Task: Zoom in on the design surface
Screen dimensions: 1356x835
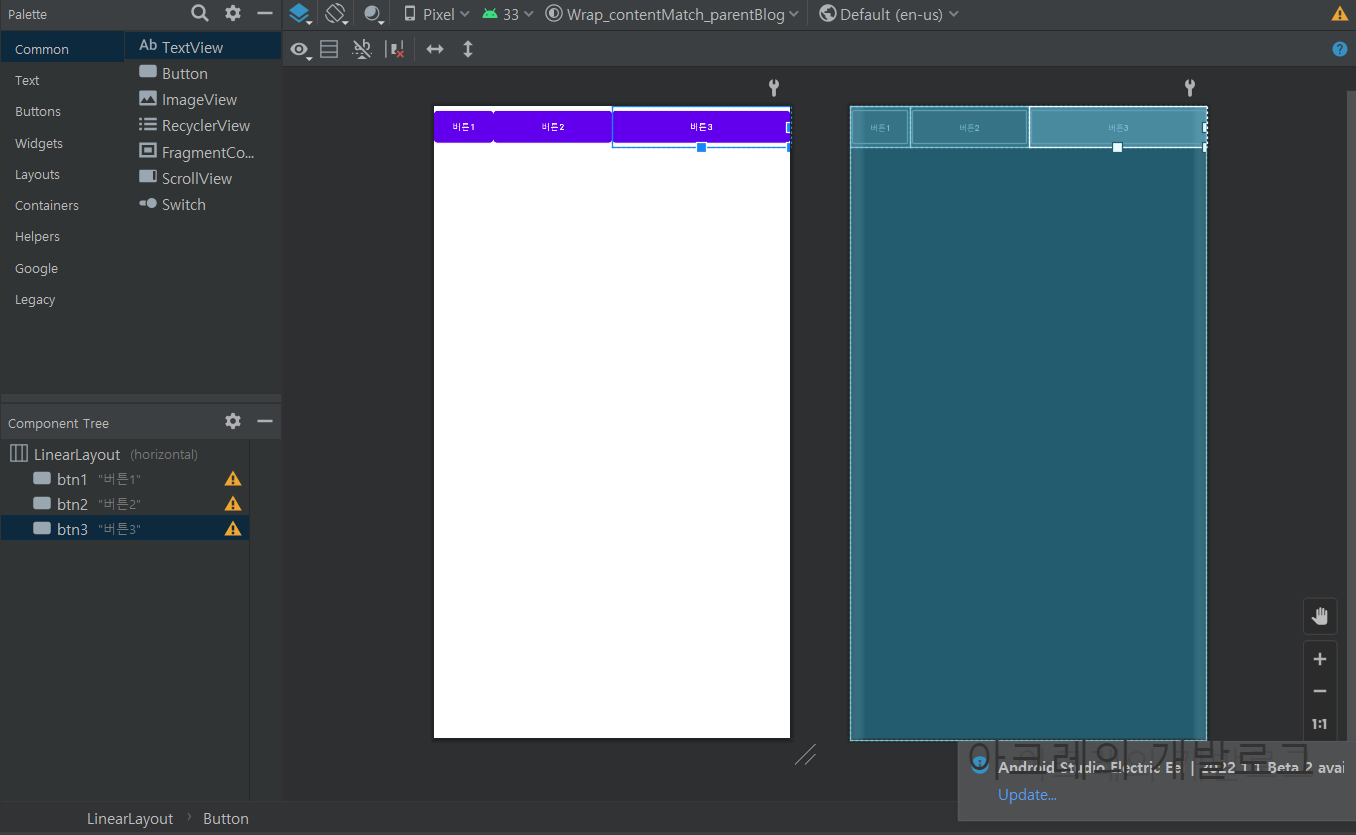Action: pos(1320,659)
